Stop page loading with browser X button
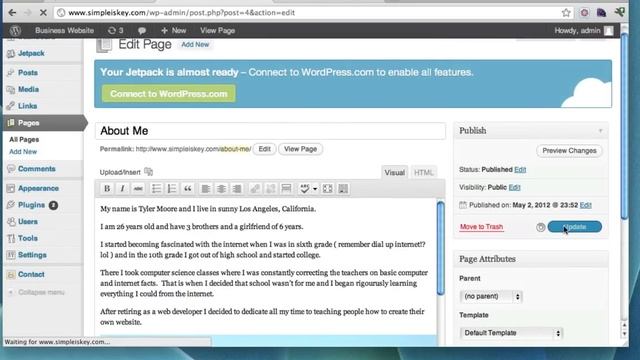The image size is (640, 360). (43, 13)
